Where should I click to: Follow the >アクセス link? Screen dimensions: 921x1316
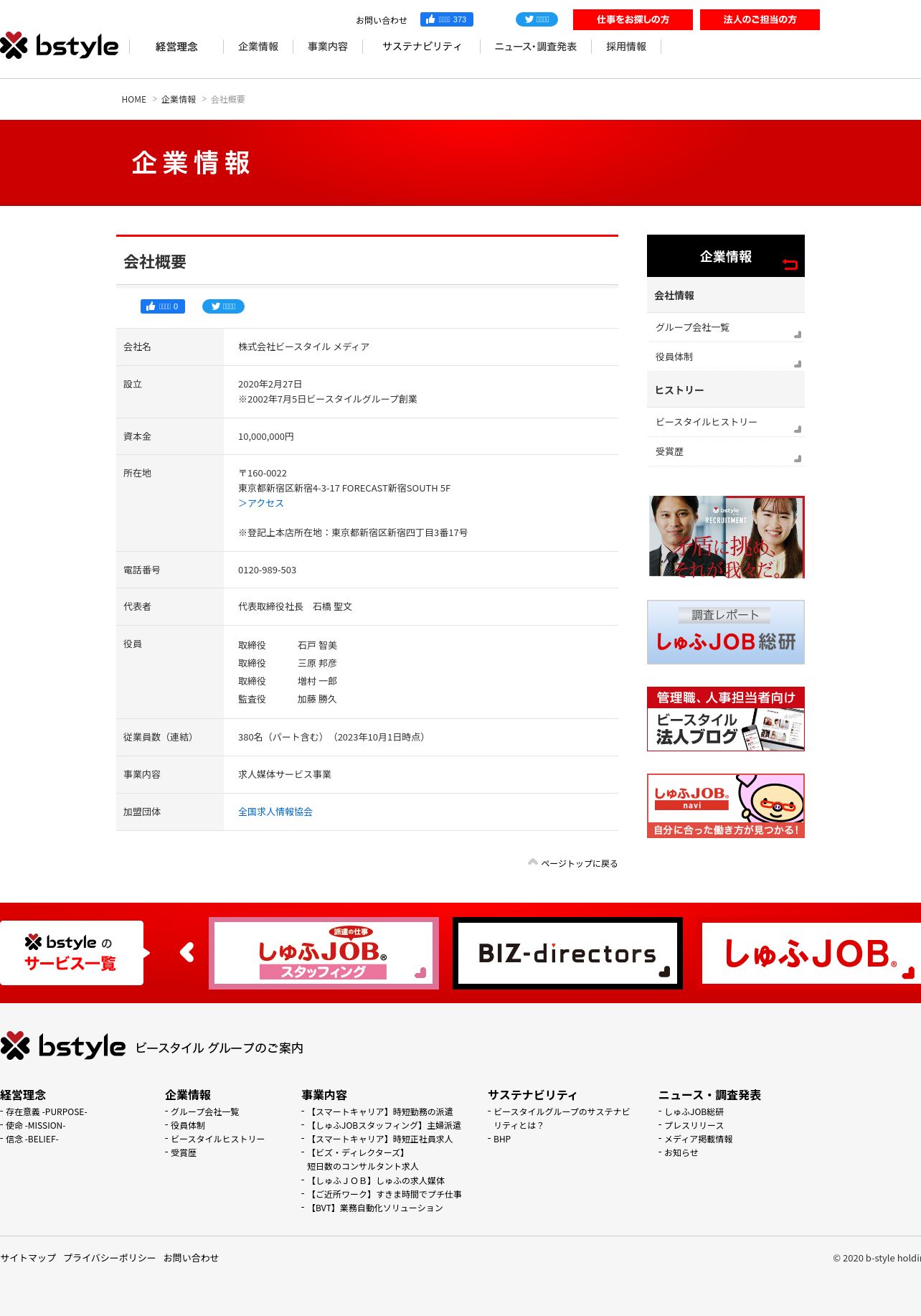pos(261,503)
